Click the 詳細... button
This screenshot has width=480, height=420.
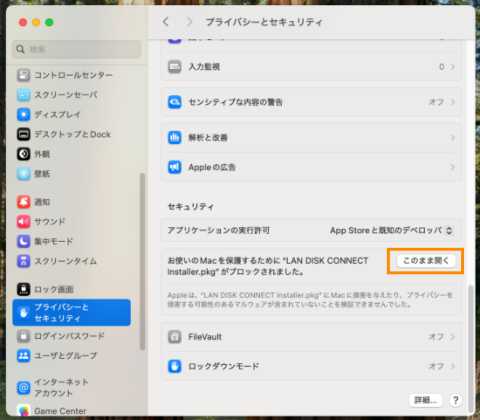pos(426,400)
